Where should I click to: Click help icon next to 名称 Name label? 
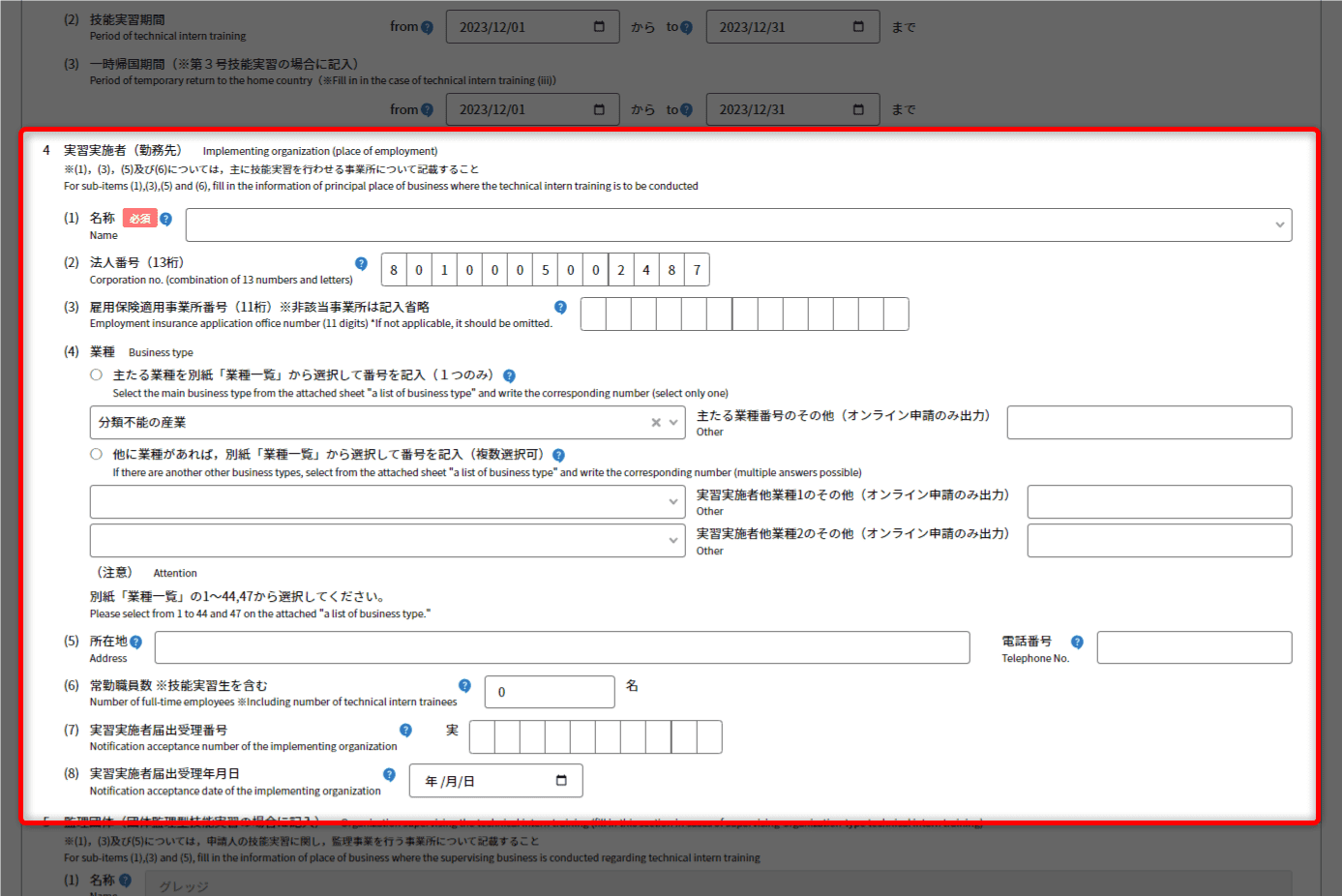165,219
